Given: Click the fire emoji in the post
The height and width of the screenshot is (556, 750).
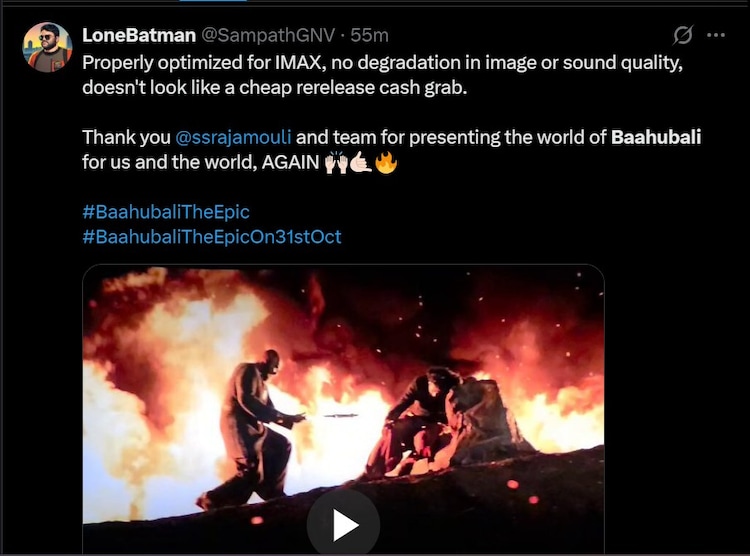Looking at the screenshot, I should (x=386, y=162).
